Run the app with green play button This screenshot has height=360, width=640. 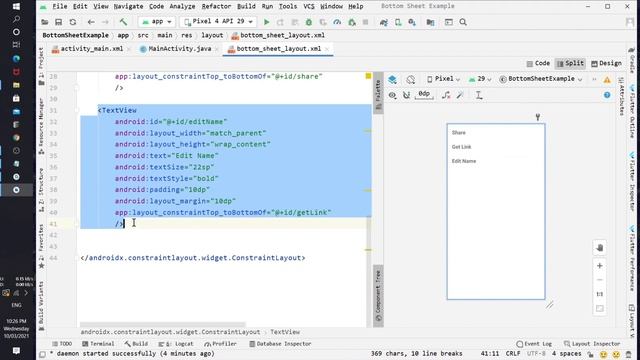point(267,22)
